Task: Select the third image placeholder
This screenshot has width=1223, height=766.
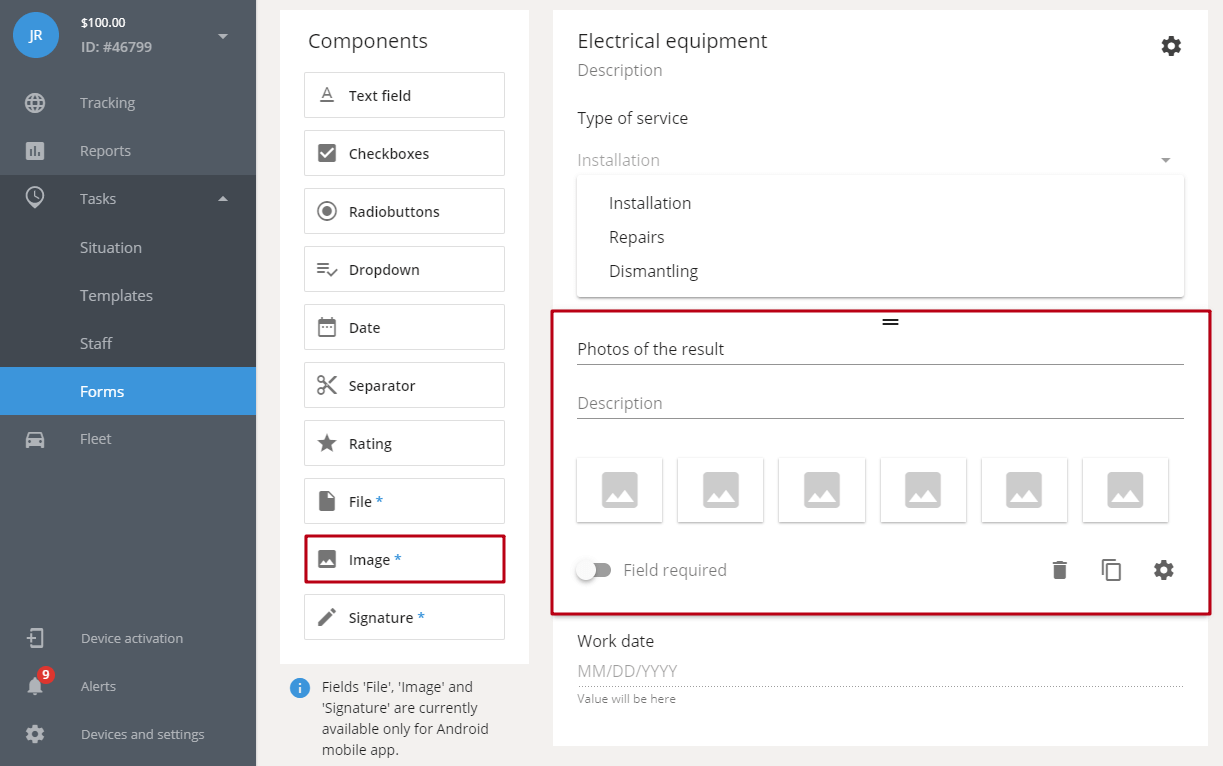Action: [822, 490]
